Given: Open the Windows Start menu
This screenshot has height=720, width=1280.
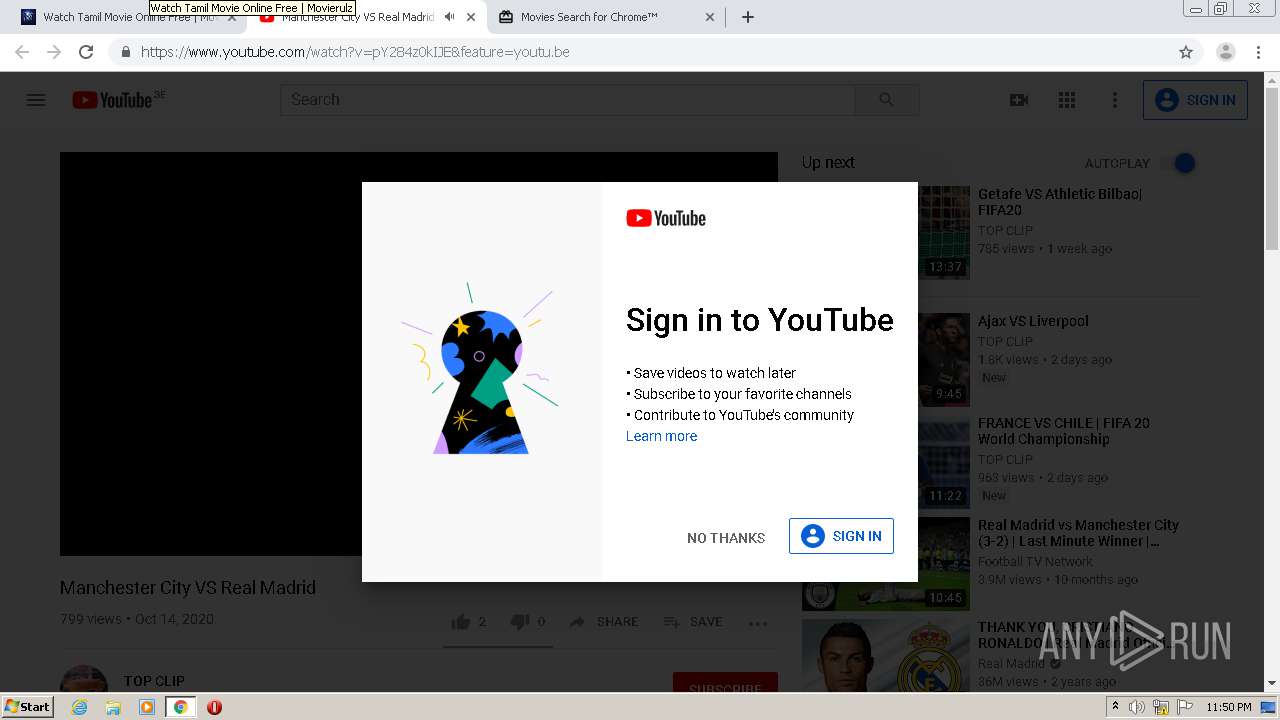Looking at the screenshot, I should click(x=28, y=707).
